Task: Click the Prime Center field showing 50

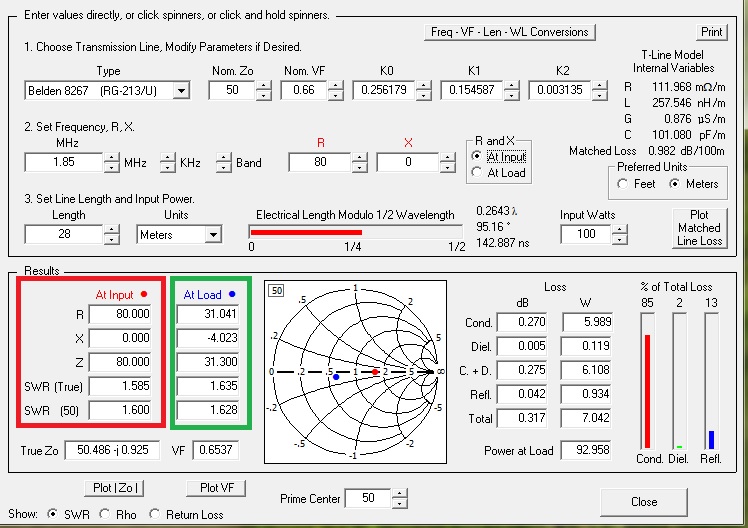Action: (368, 498)
